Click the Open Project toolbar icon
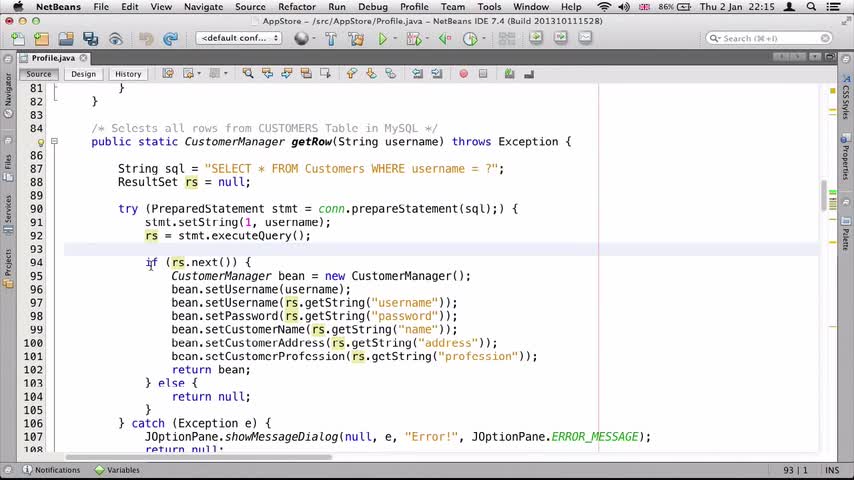The image size is (854, 480). (x=66, y=39)
